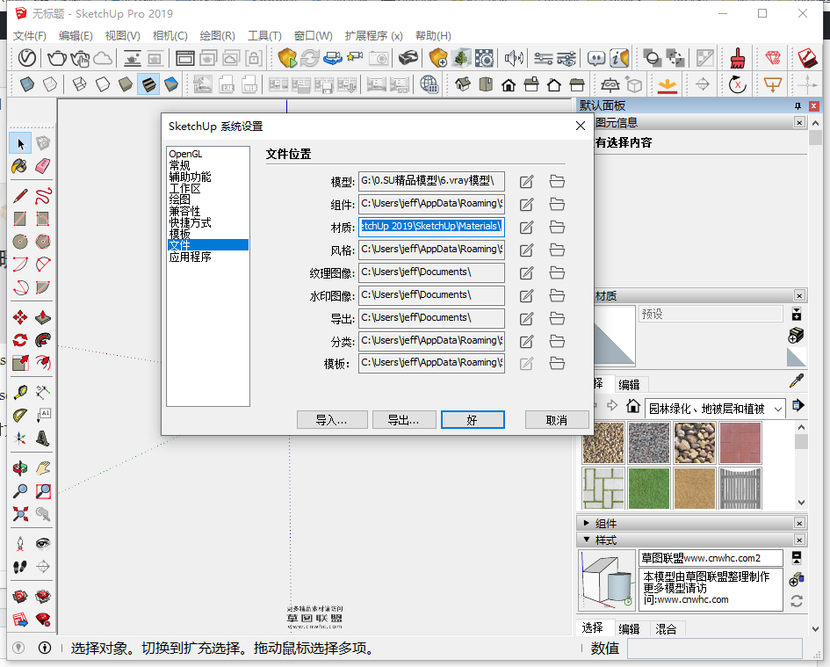Screen dimensions: 830x667
Task: Open the material library dropdown 园林绿化
Action: [715, 408]
